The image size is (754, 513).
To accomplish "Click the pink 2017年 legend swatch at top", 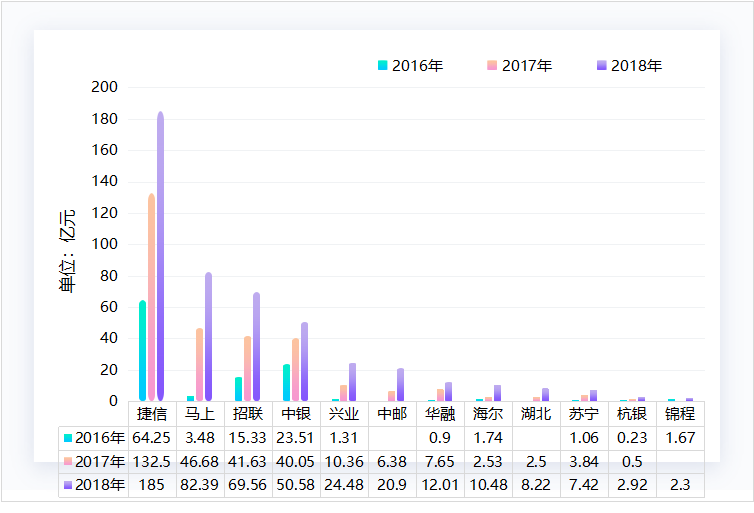I will pos(491,65).
